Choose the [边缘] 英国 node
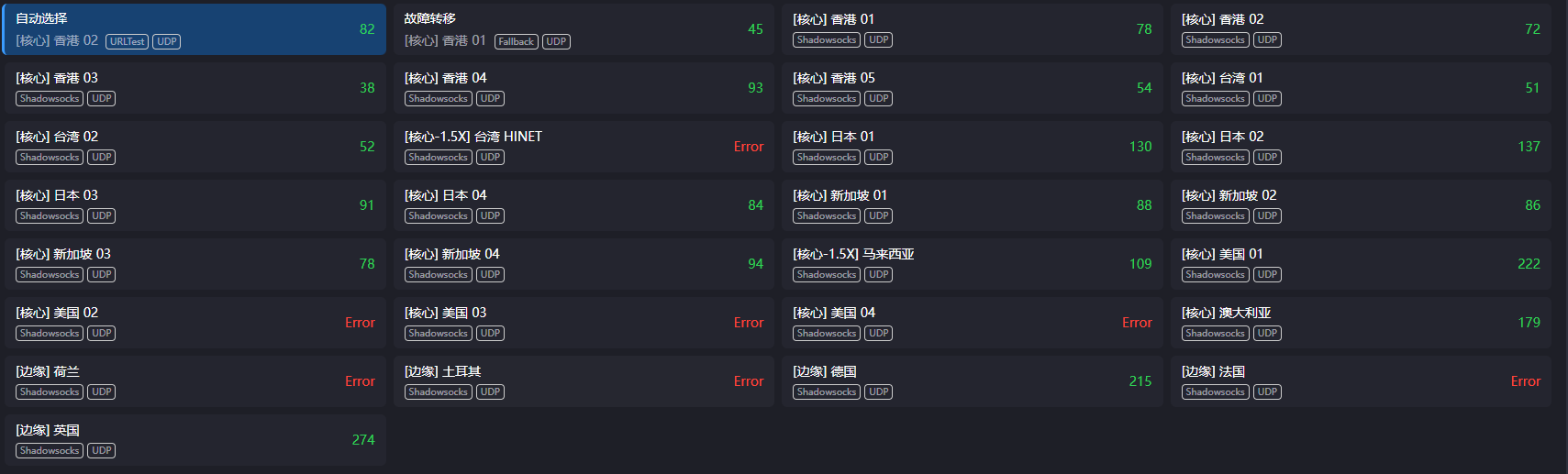Screen dimensions: 1568x474 [x=195, y=440]
